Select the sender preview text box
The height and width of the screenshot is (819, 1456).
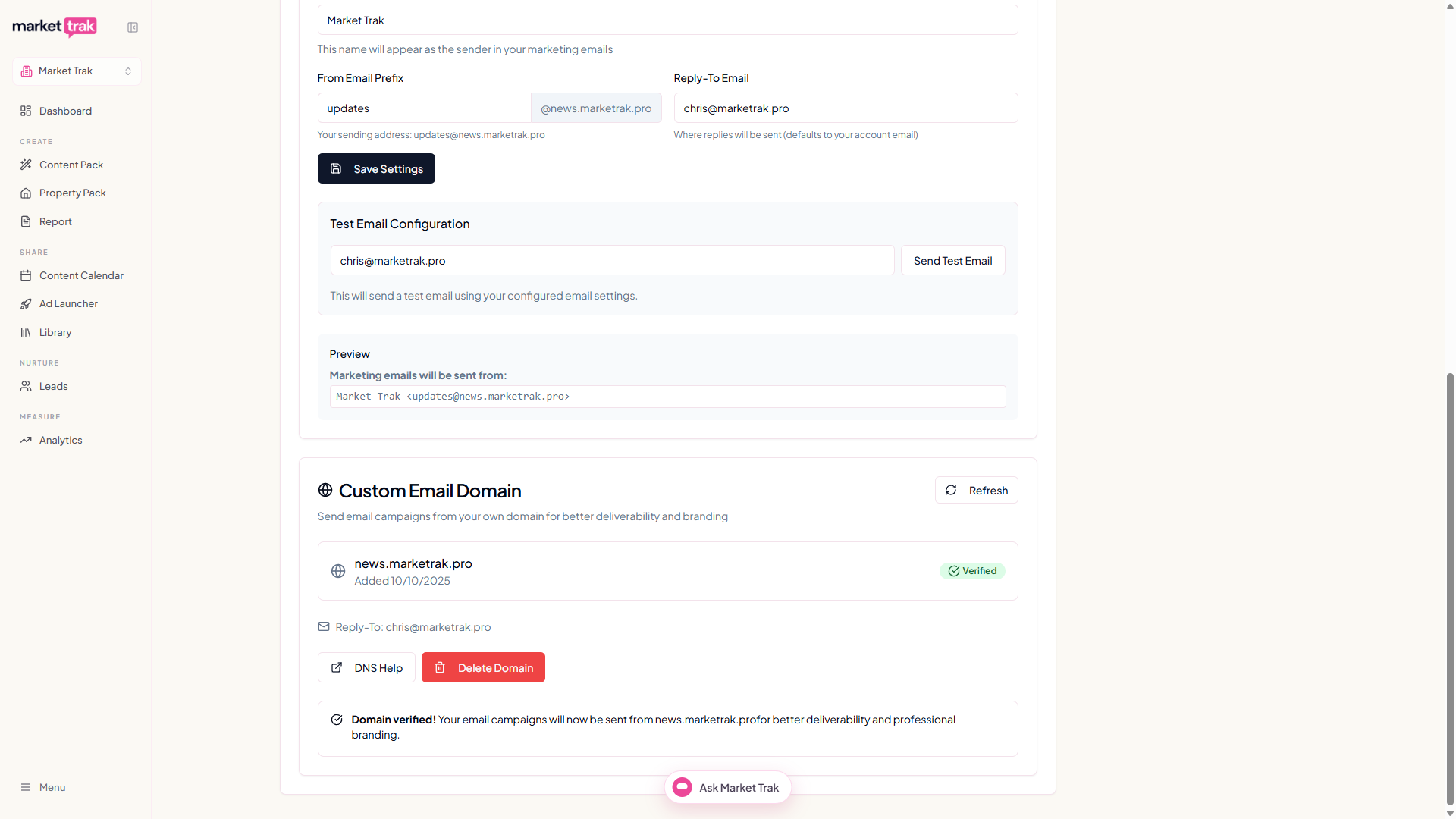point(667,397)
